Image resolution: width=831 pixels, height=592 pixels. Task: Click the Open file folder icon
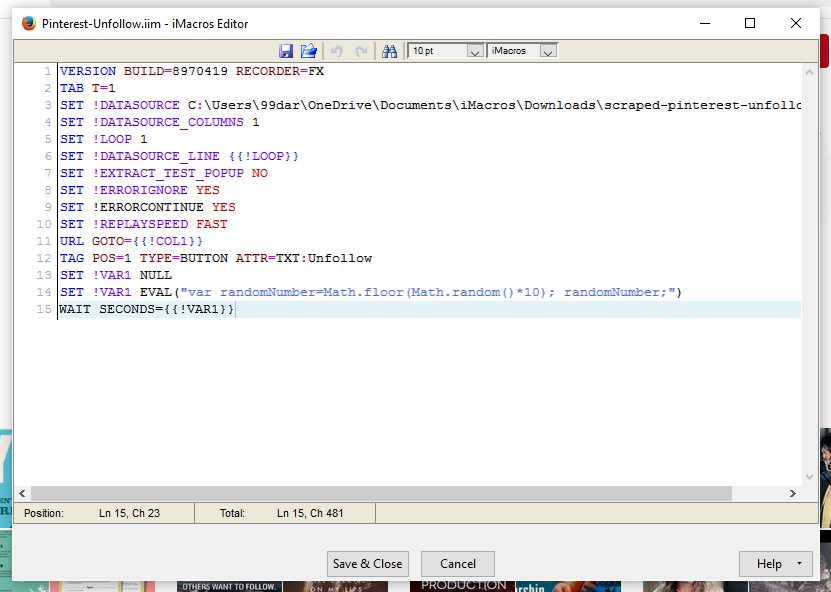[x=308, y=51]
